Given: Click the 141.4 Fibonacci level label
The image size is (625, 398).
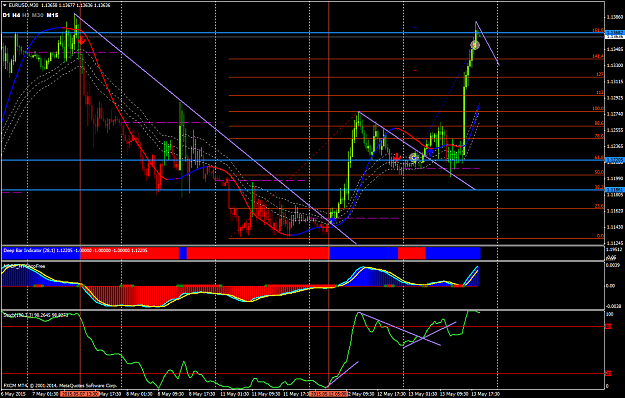Looking at the screenshot, I should 598,57.
